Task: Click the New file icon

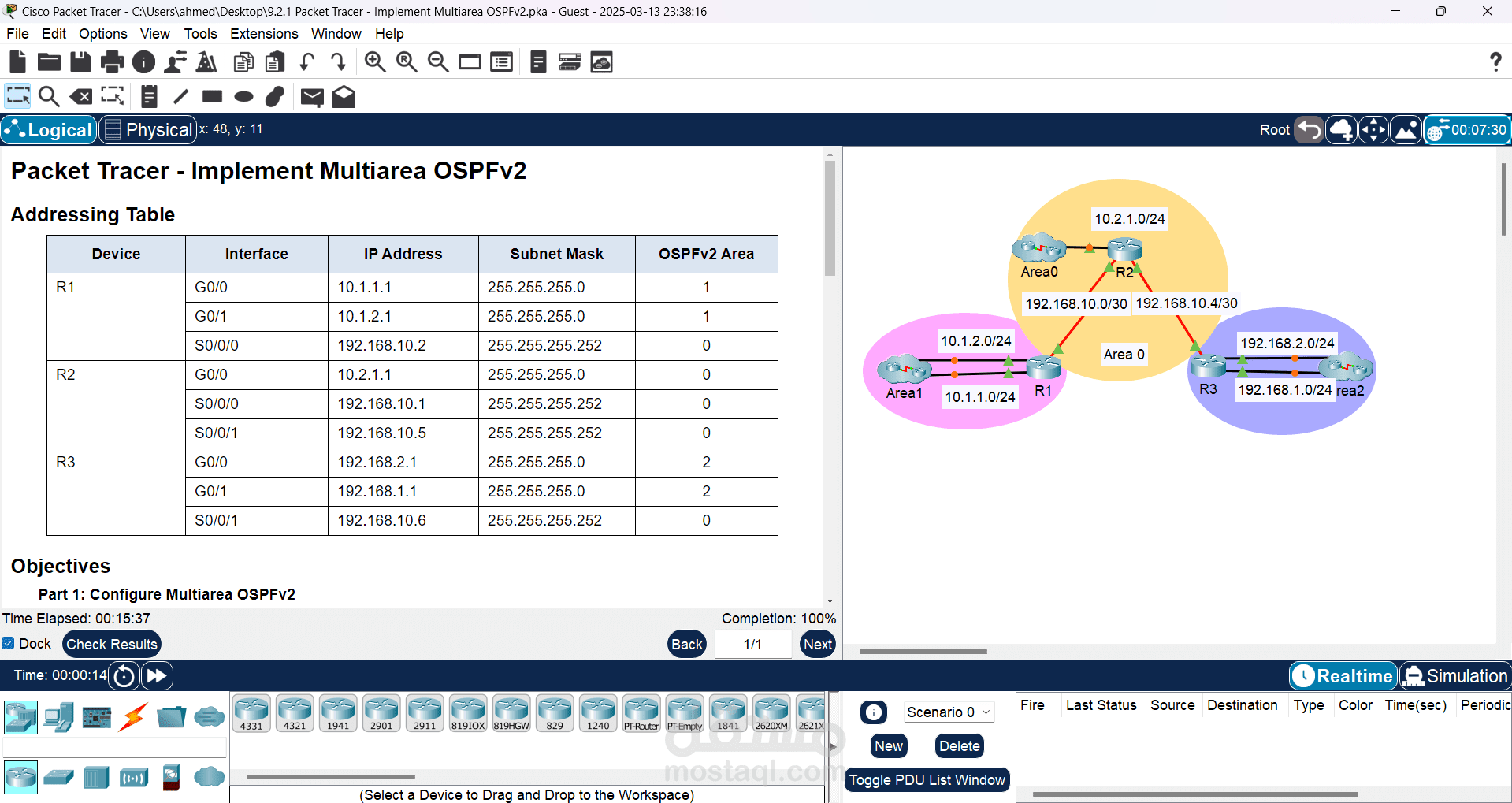Action: click(17, 61)
